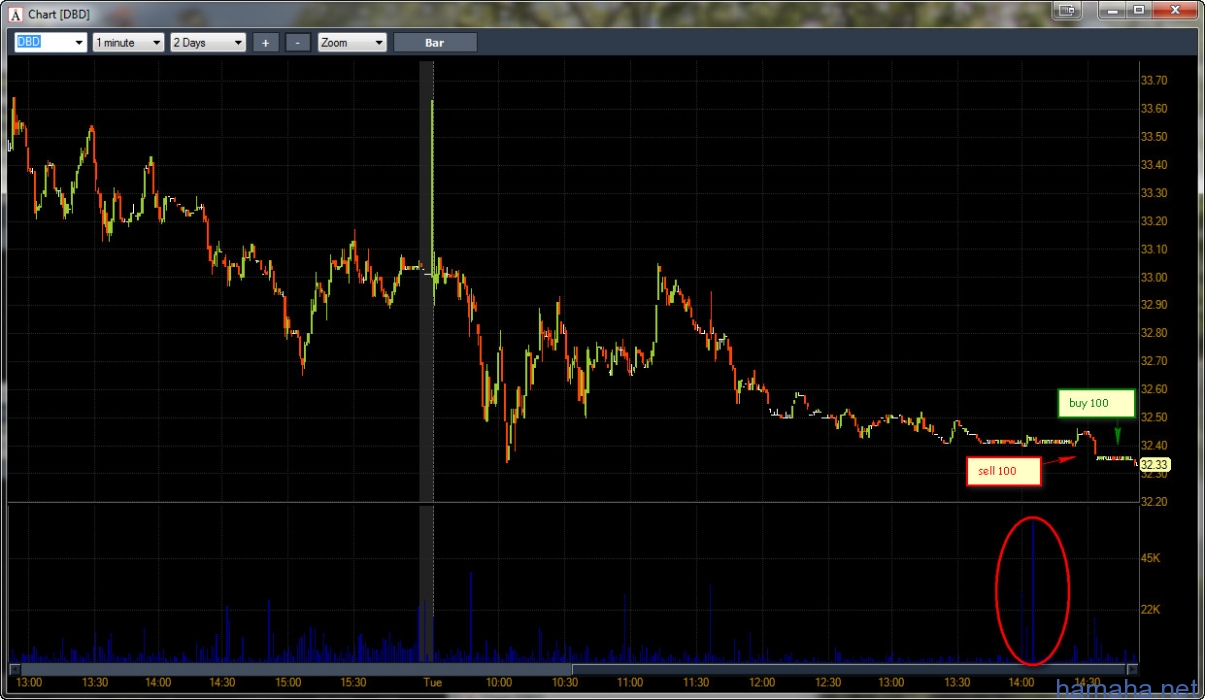Zoom in with the plus button
Screen dimensions: 1205x700
[265, 43]
